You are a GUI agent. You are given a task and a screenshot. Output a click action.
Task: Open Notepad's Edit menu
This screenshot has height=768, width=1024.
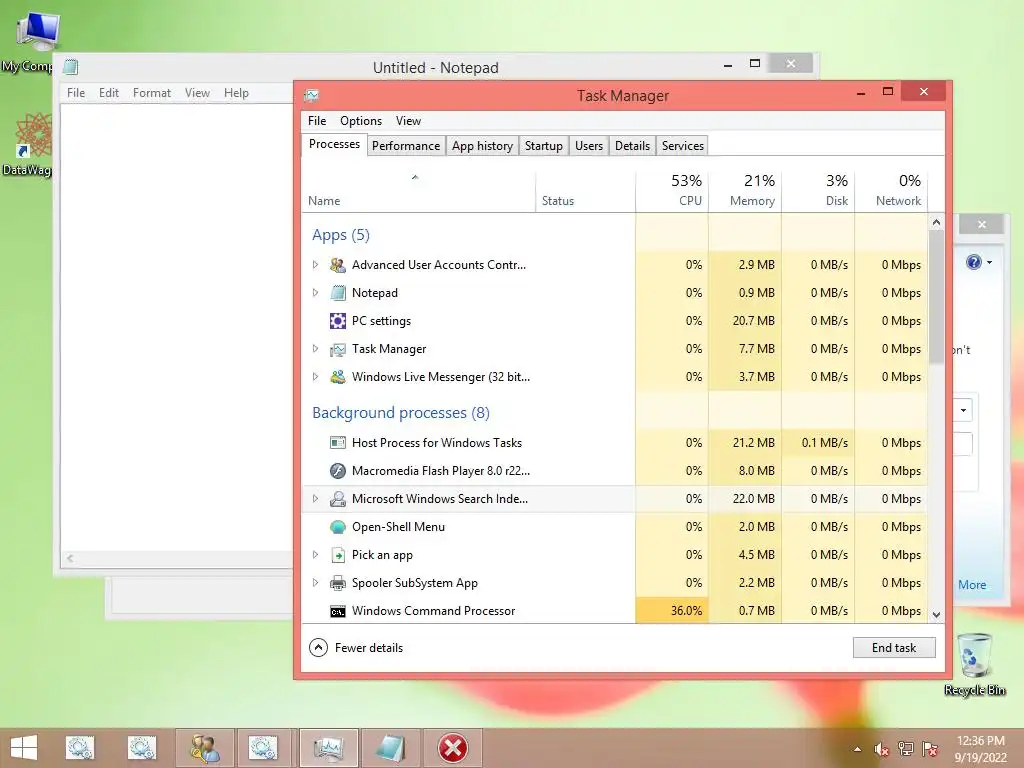coord(108,93)
